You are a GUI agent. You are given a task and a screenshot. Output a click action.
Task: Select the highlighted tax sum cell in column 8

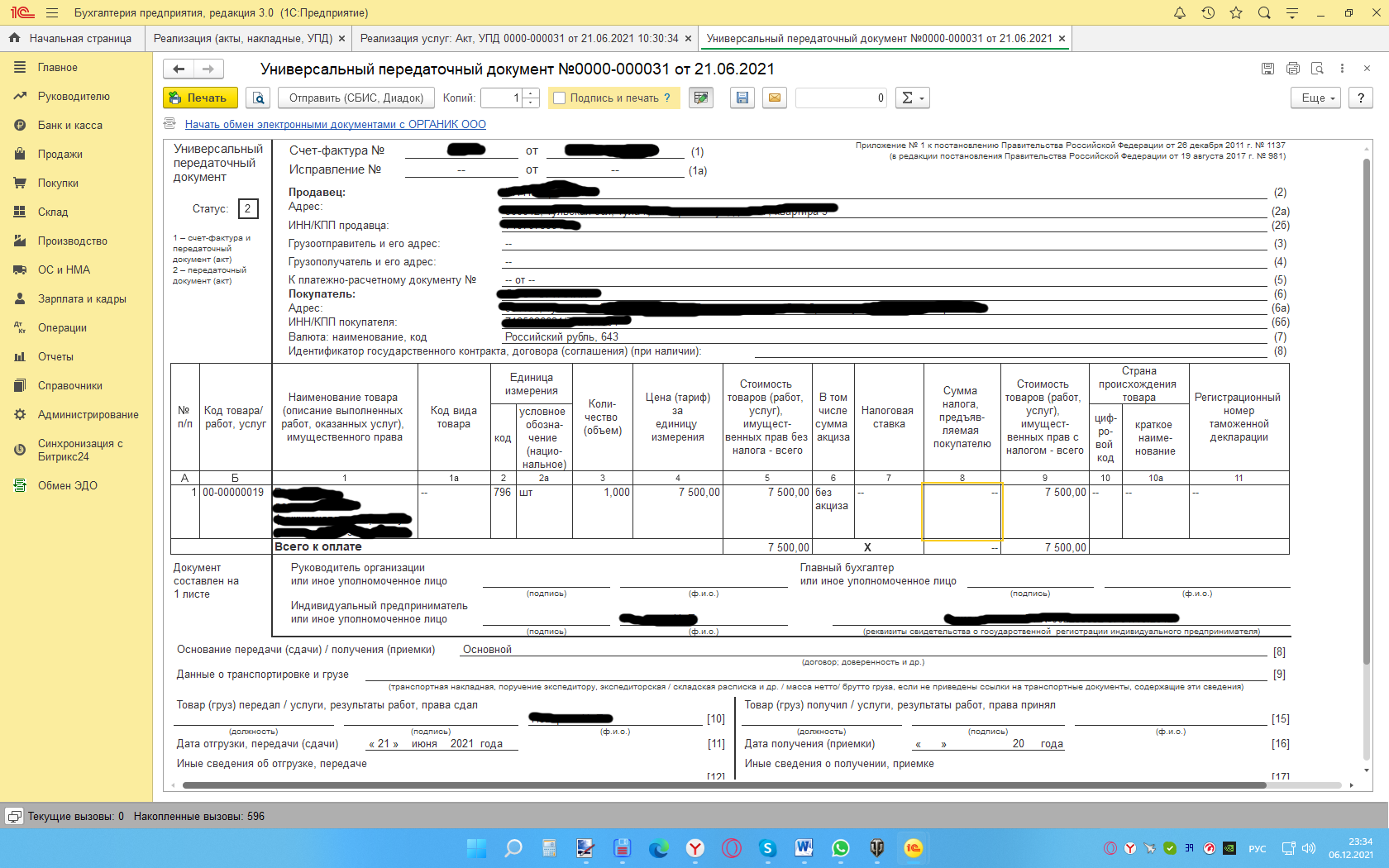pos(962,513)
